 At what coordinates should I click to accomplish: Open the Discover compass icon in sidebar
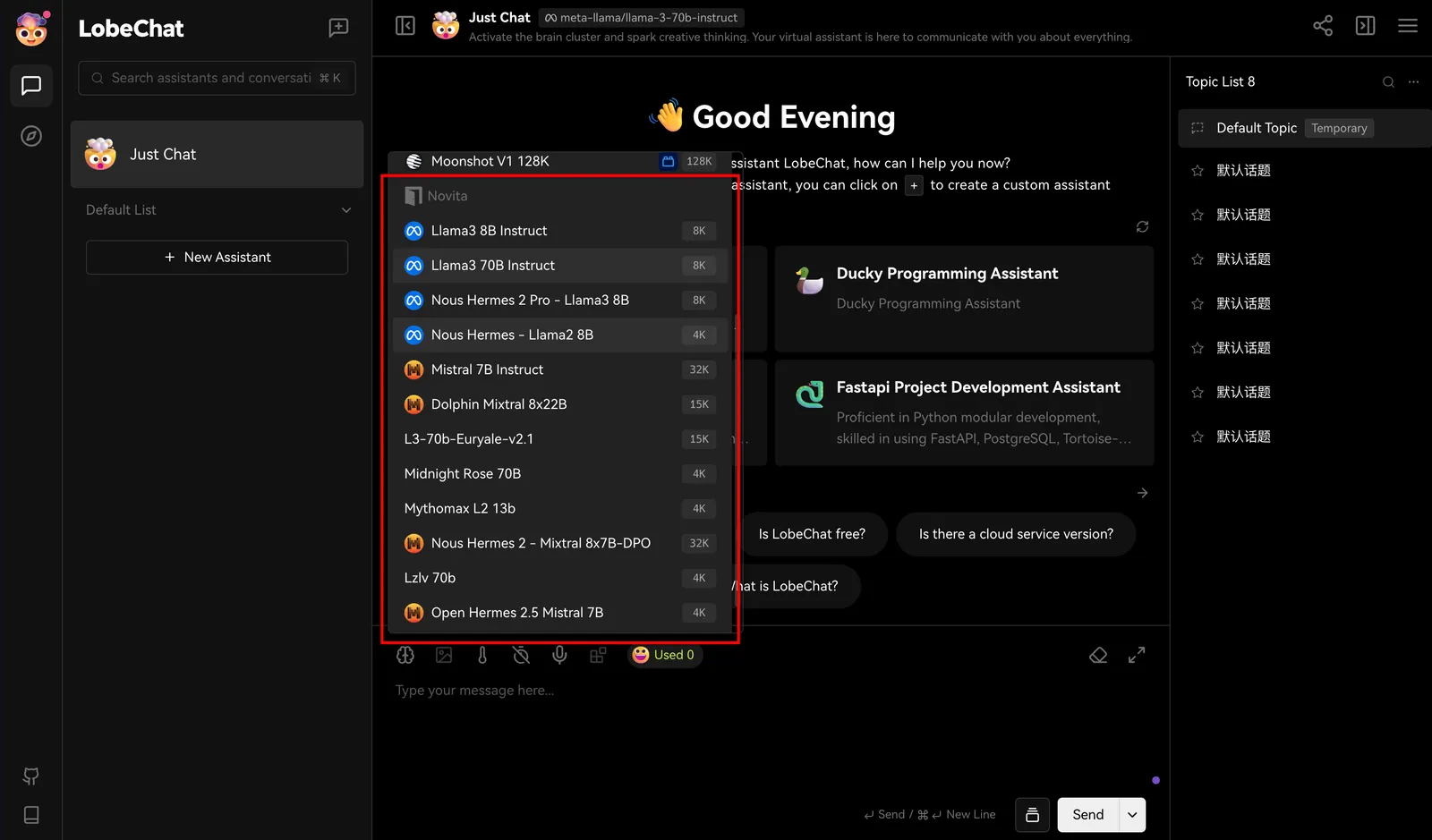pyautogui.click(x=31, y=136)
